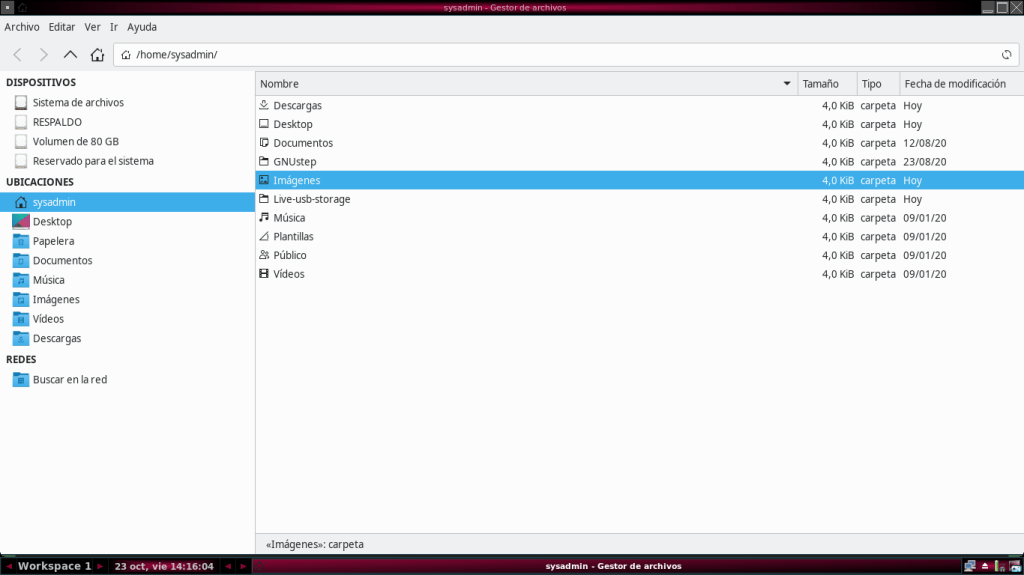Reload the current folder view
Viewport: 1024px width, 575px height.
point(1006,54)
